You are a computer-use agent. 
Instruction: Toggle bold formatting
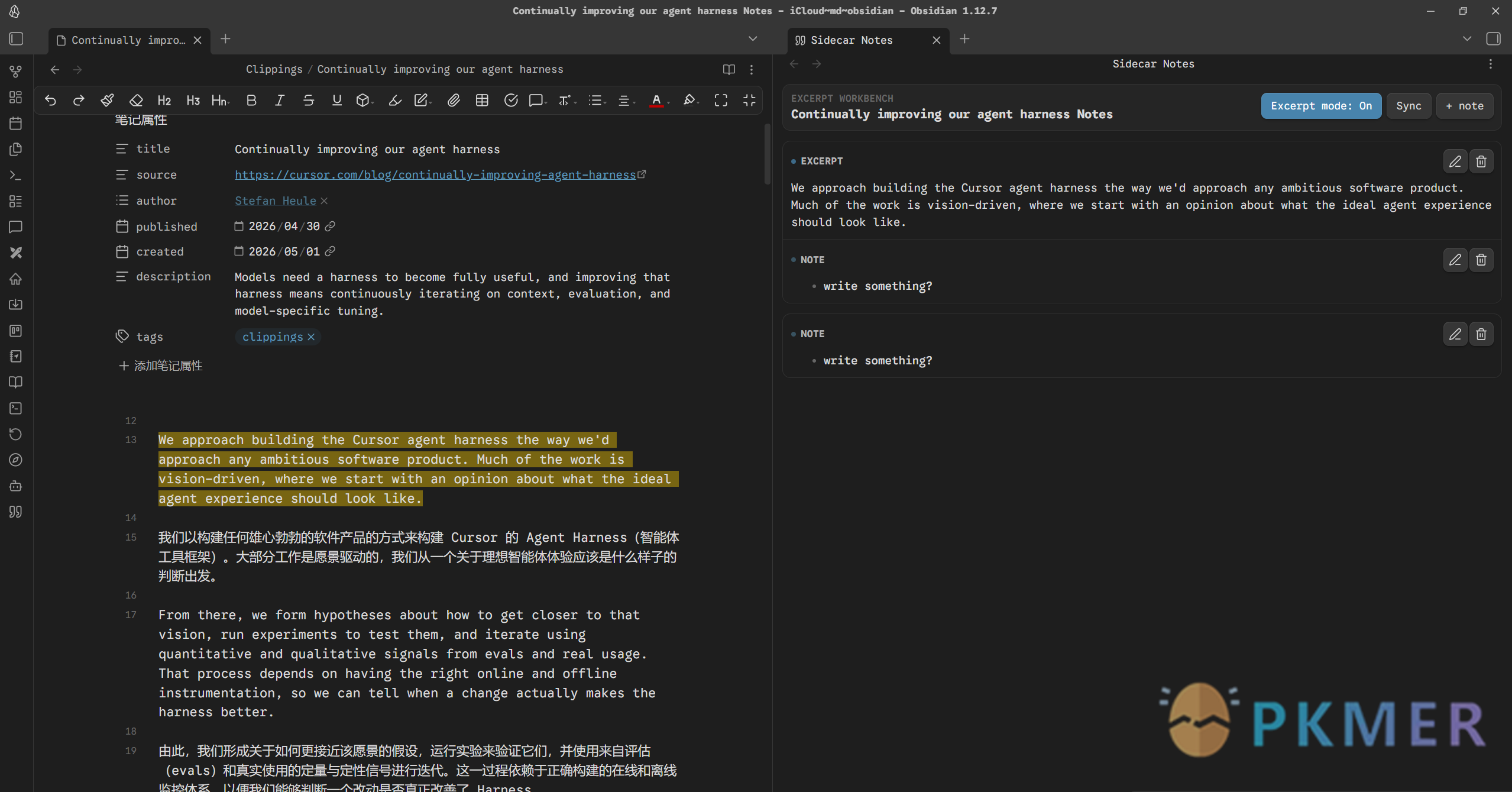pyautogui.click(x=251, y=101)
